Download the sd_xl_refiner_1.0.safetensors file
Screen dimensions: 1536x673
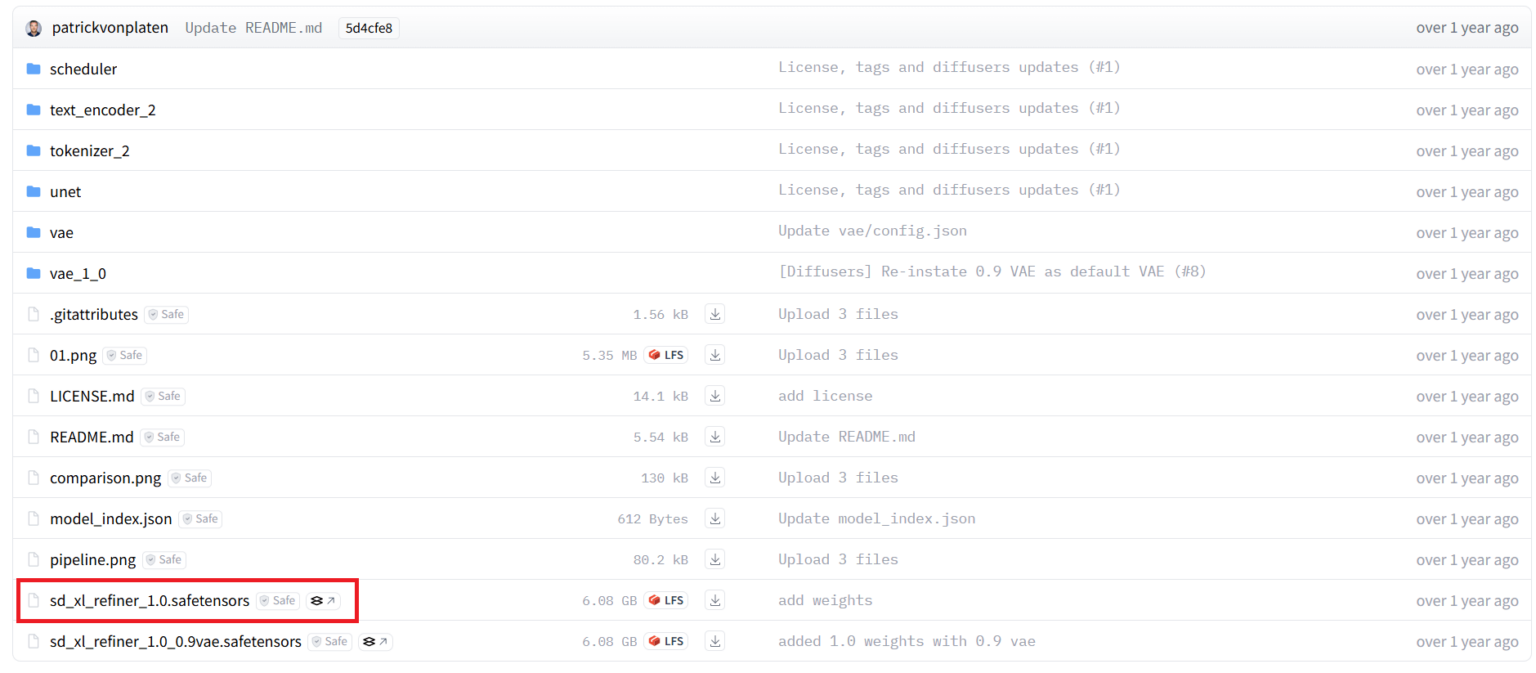(714, 600)
